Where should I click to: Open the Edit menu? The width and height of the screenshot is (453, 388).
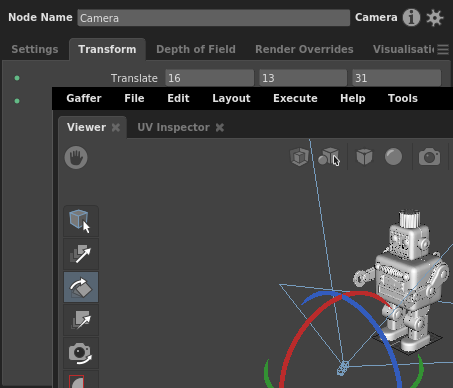point(178,98)
